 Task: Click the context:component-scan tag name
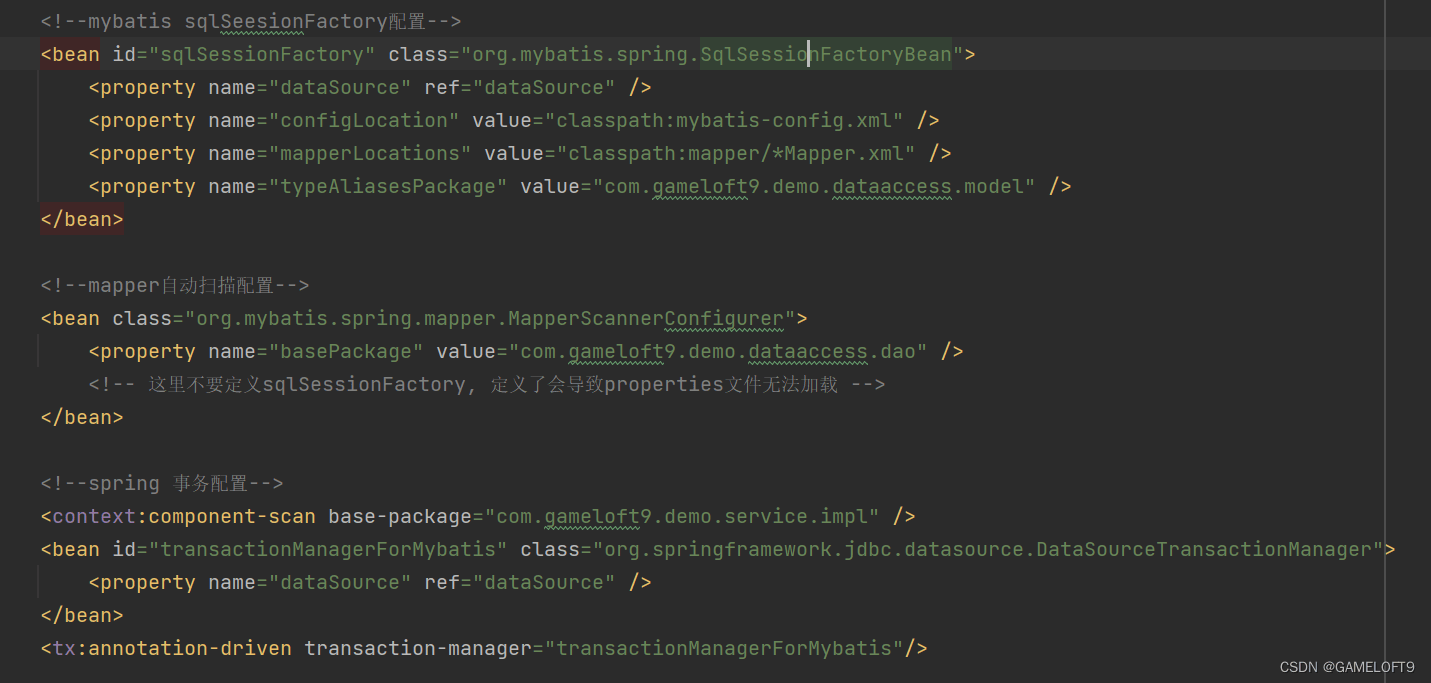(x=184, y=516)
